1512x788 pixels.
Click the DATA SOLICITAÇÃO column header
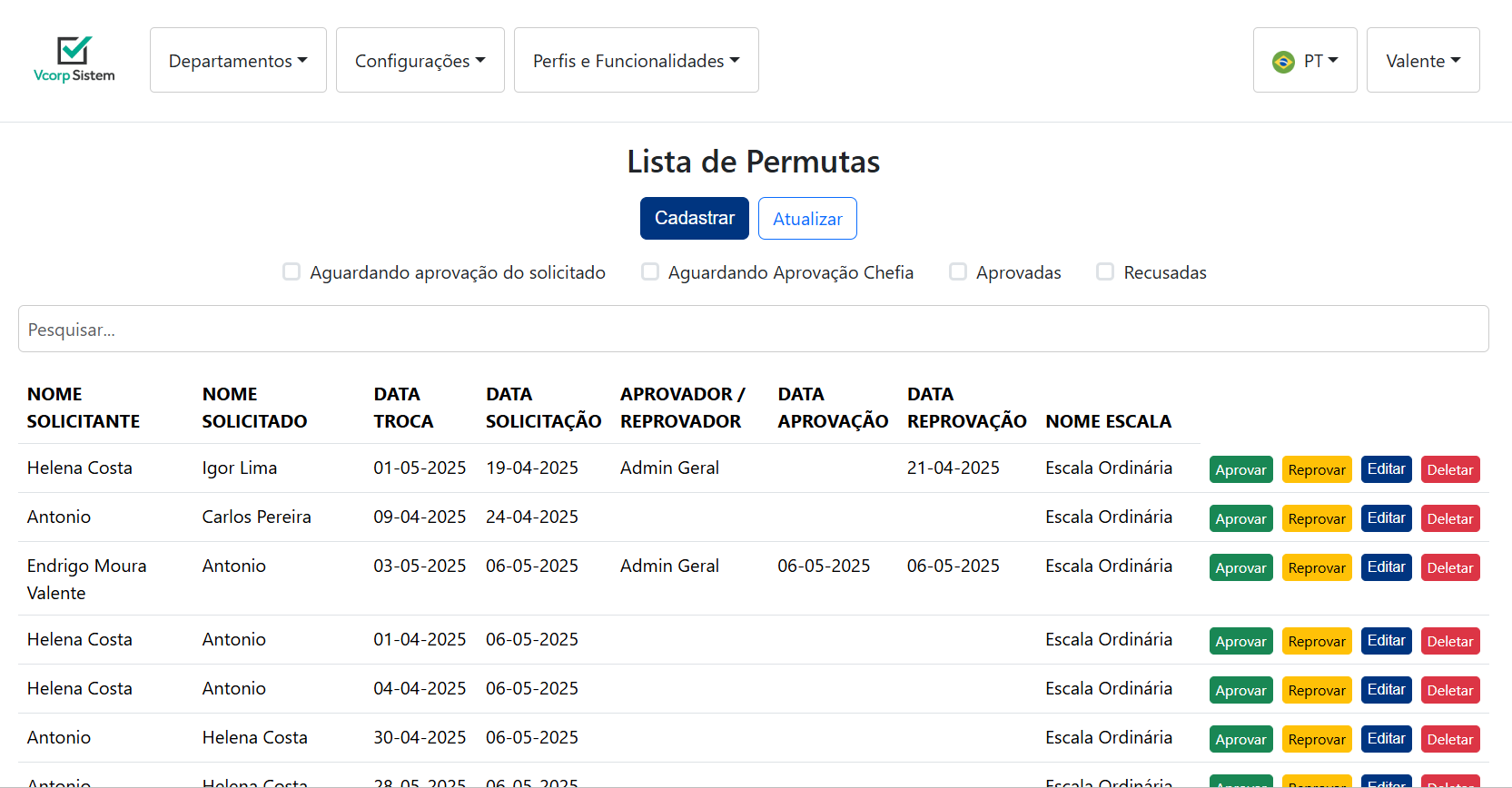coord(543,408)
